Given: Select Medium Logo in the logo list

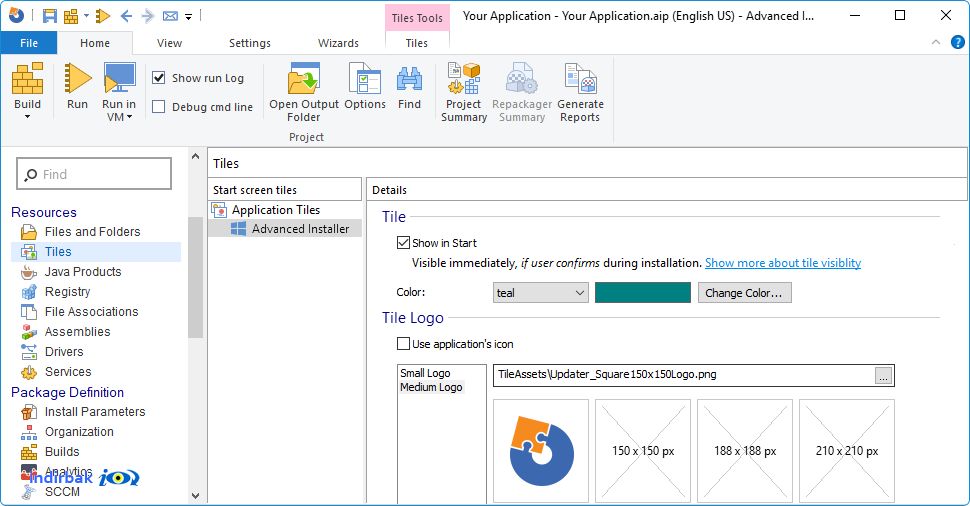Looking at the screenshot, I should 431,387.
